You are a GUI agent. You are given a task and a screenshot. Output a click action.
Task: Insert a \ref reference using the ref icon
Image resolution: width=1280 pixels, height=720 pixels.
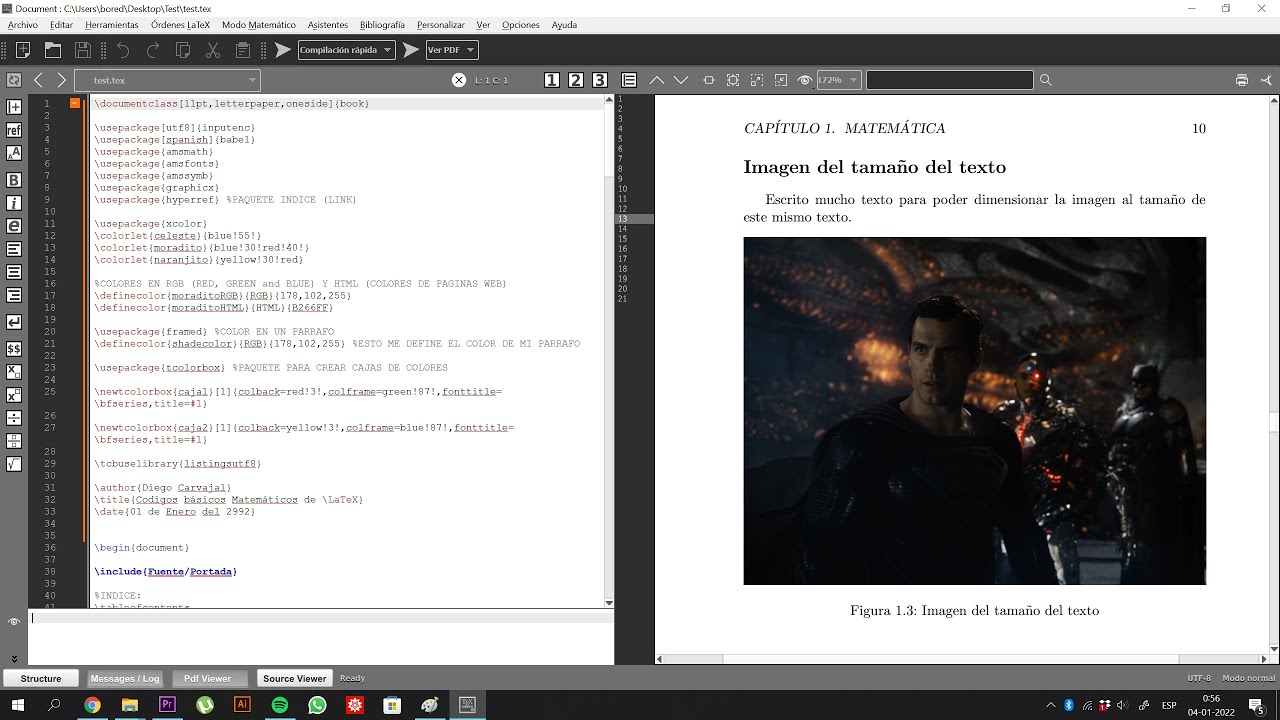pyautogui.click(x=14, y=130)
